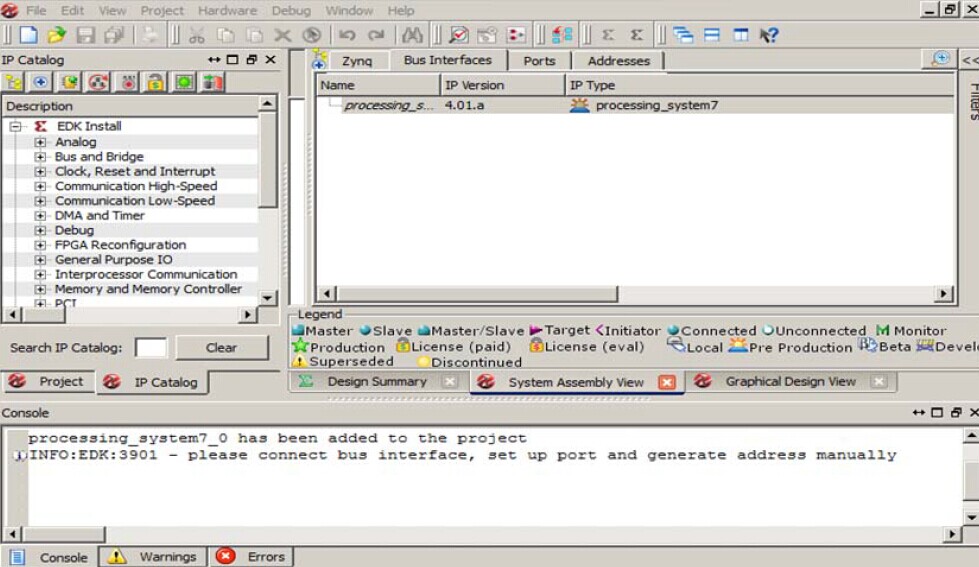
Task: Click the What's This help cursor icon
Action: (x=768, y=35)
